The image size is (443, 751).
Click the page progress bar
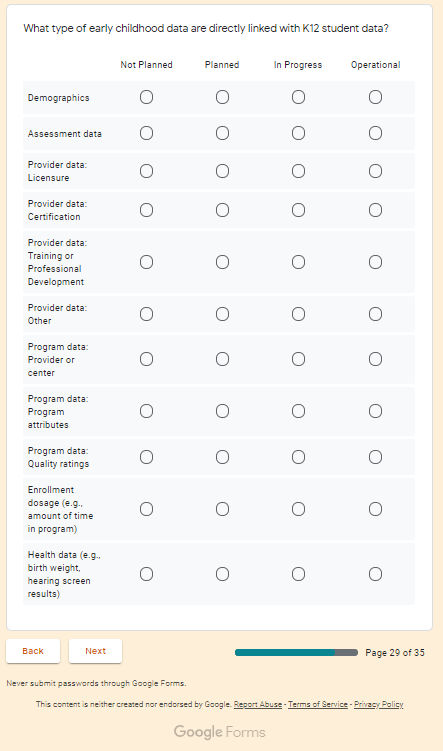[x=296, y=652]
